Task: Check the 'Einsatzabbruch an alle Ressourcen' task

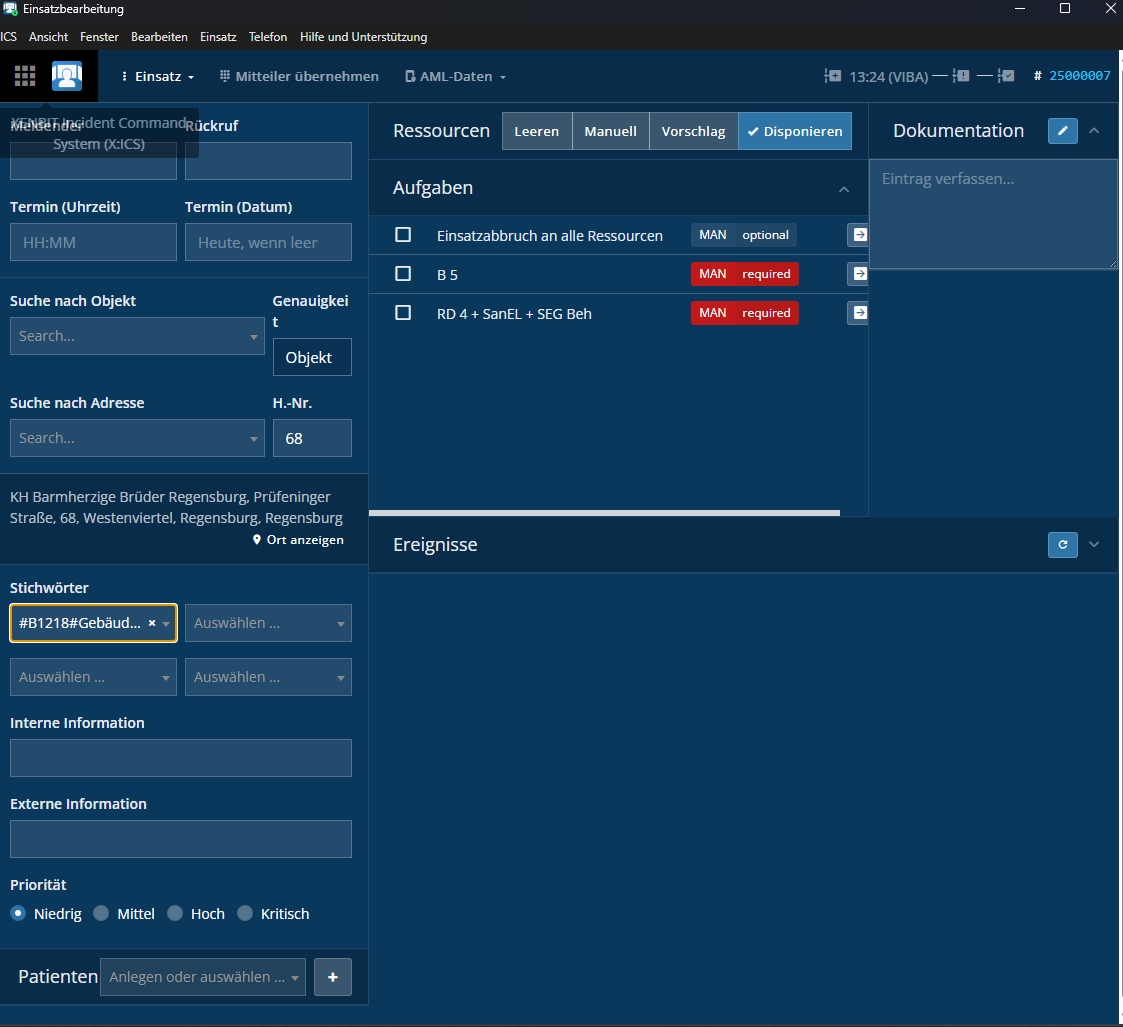Action: (403, 235)
